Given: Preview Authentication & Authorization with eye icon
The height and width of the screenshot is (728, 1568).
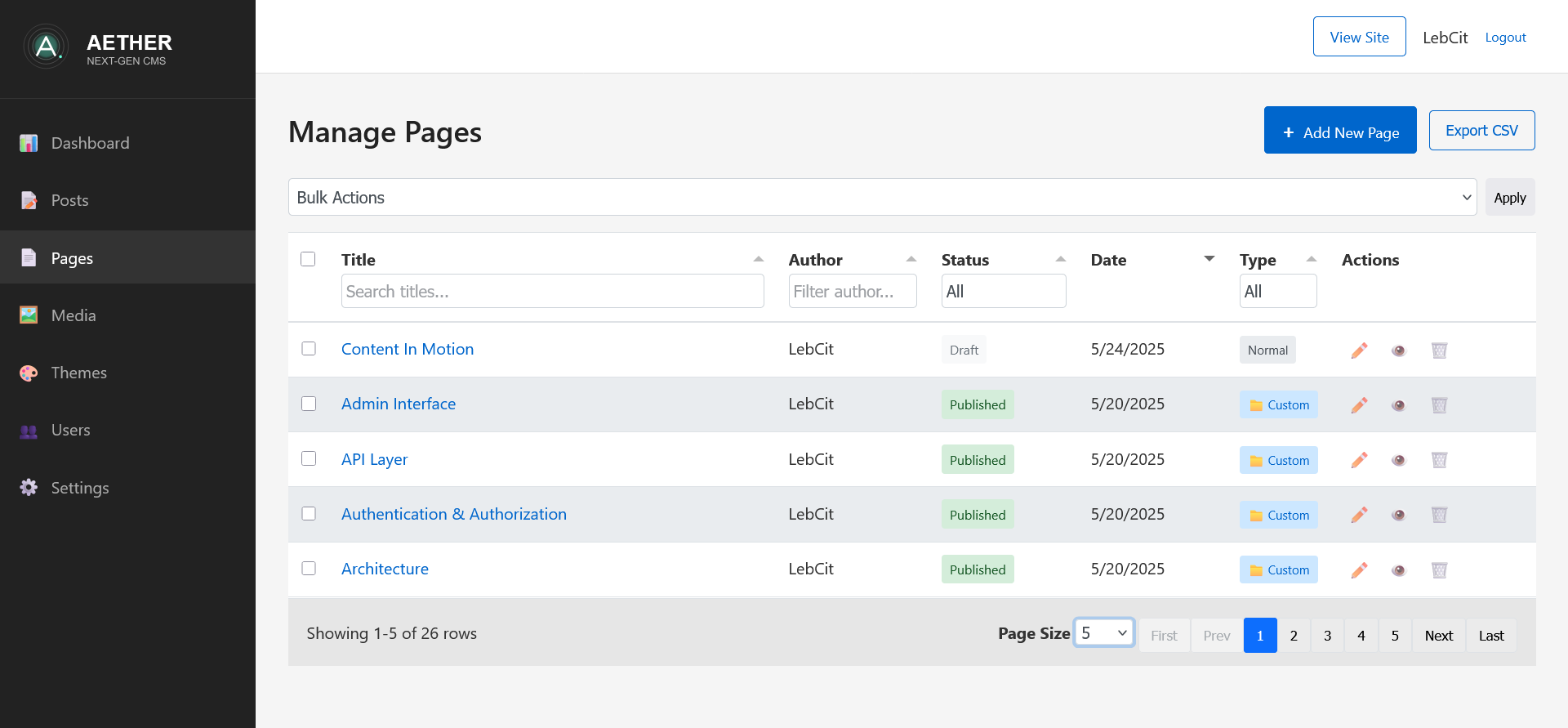Looking at the screenshot, I should (x=1399, y=515).
